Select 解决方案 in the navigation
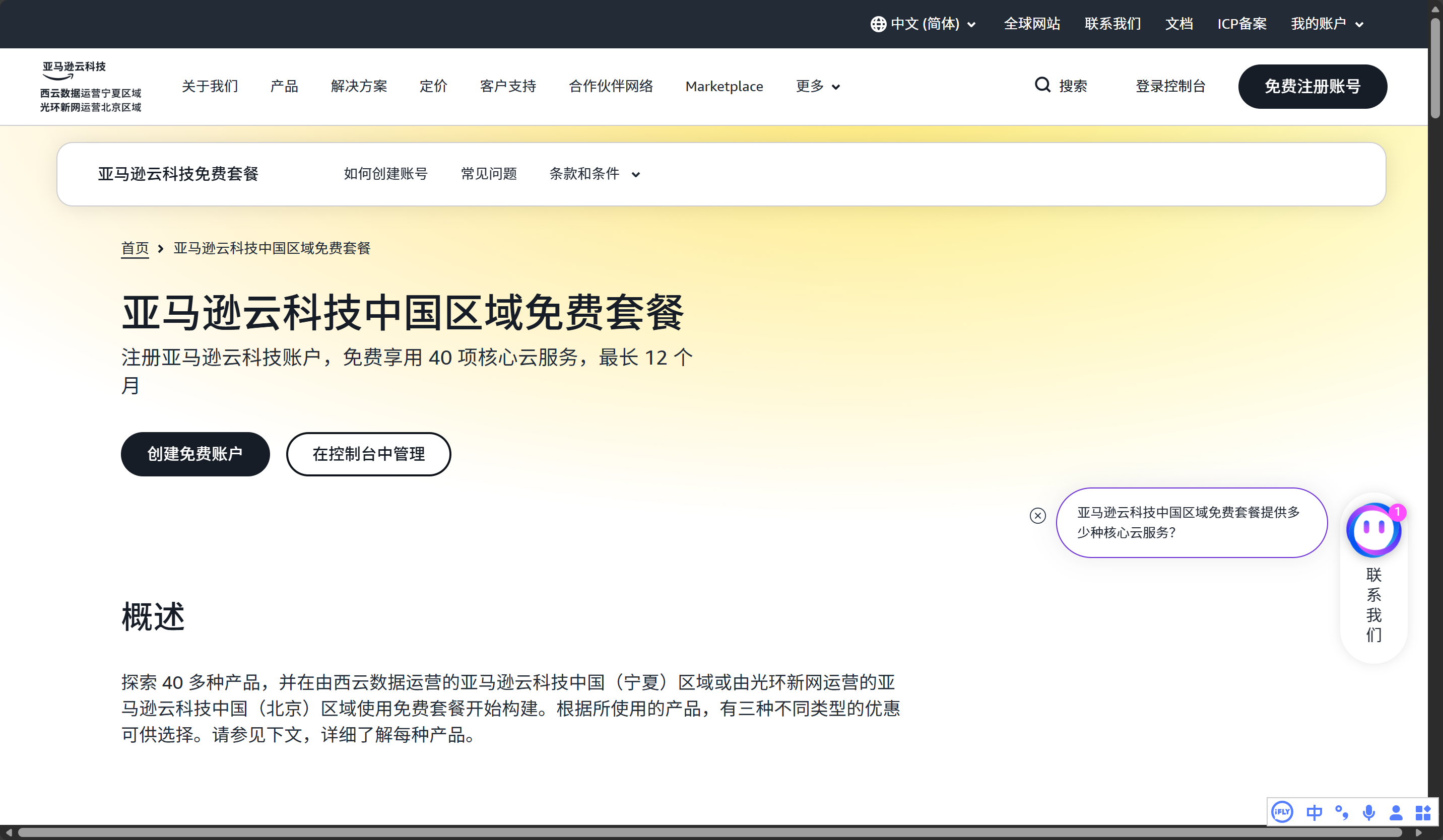 pyautogui.click(x=359, y=87)
